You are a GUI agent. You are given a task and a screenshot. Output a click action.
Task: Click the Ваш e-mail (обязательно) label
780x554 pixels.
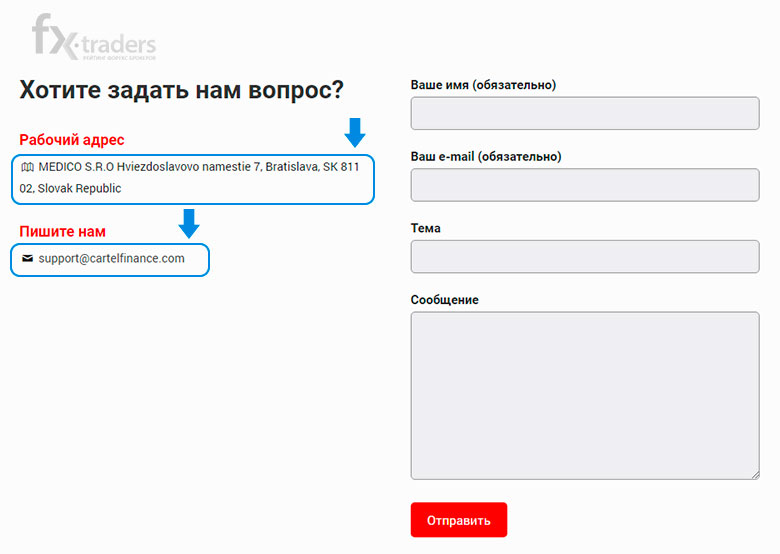click(x=486, y=157)
